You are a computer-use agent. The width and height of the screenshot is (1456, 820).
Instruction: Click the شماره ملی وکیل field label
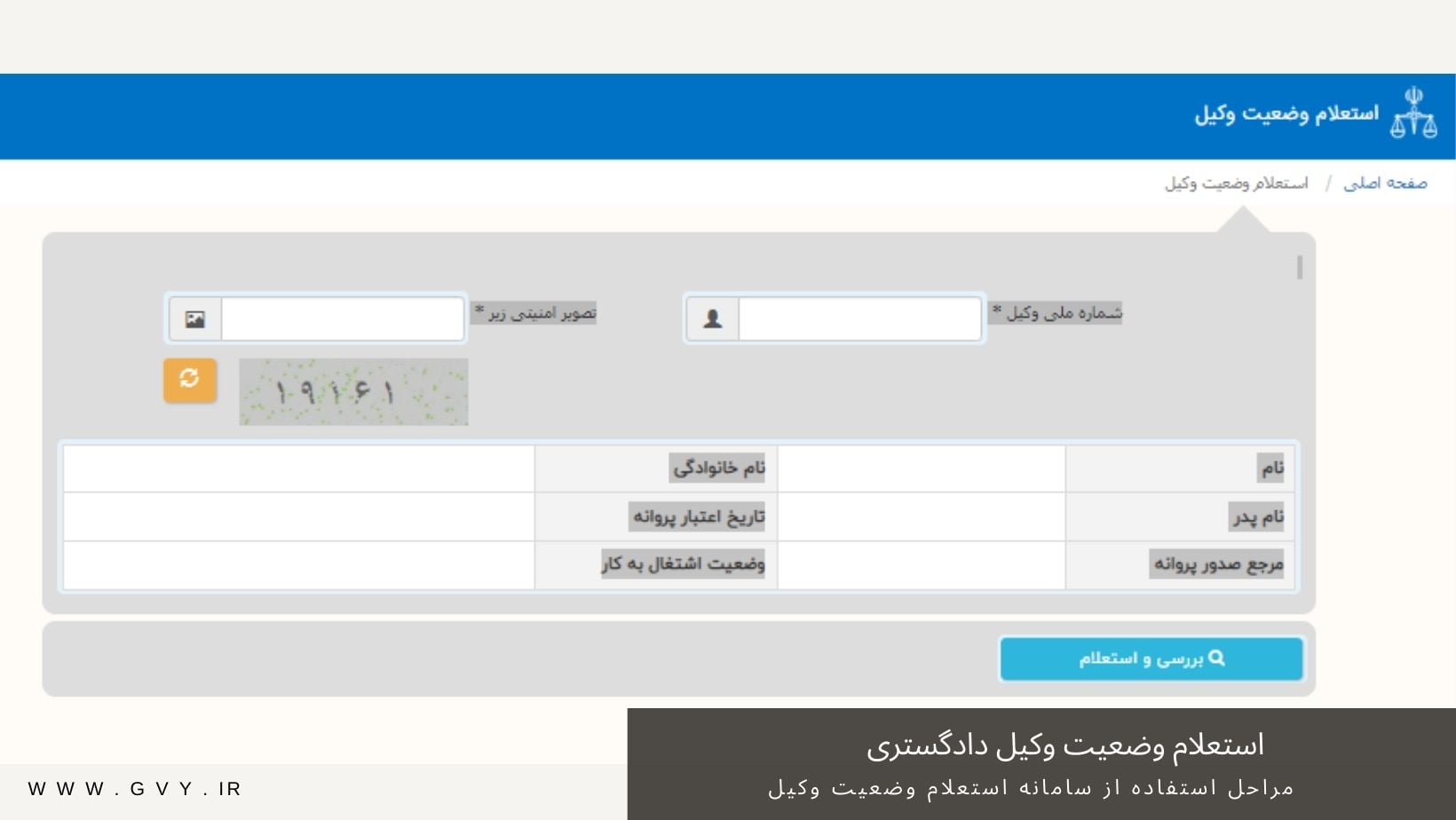coord(1056,312)
